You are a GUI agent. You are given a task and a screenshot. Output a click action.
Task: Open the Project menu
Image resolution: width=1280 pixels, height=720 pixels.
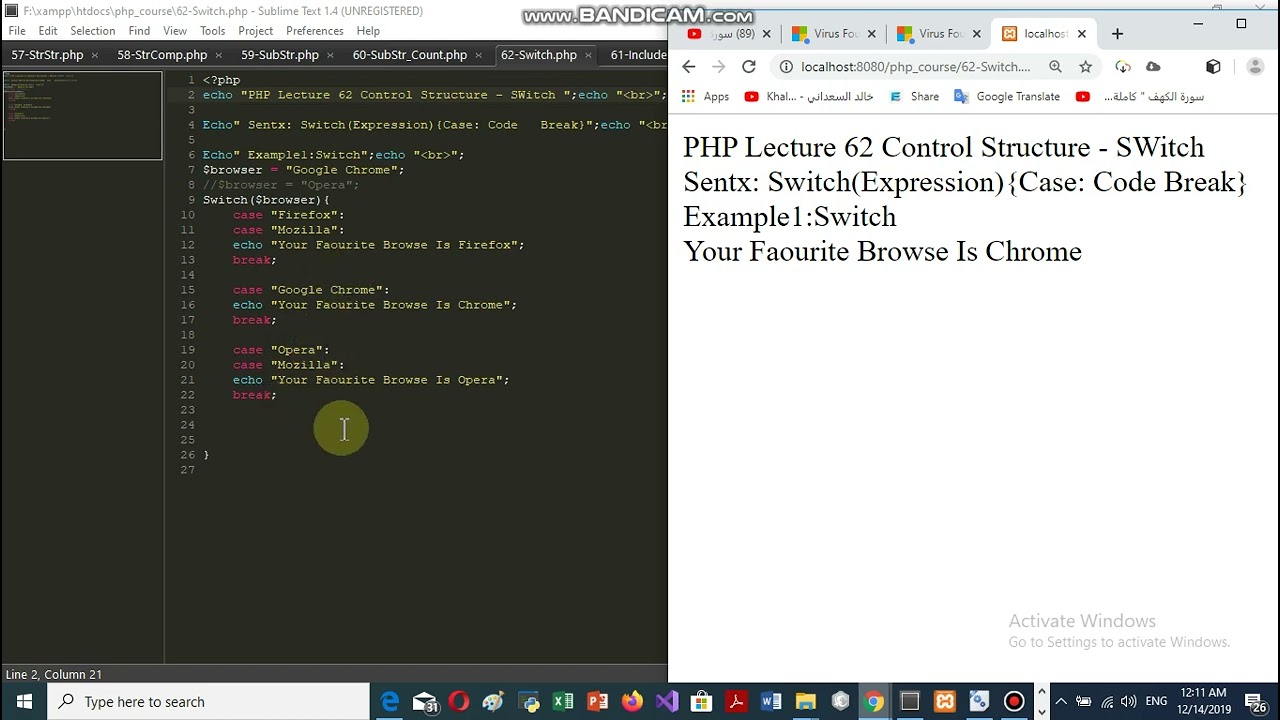(255, 31)
